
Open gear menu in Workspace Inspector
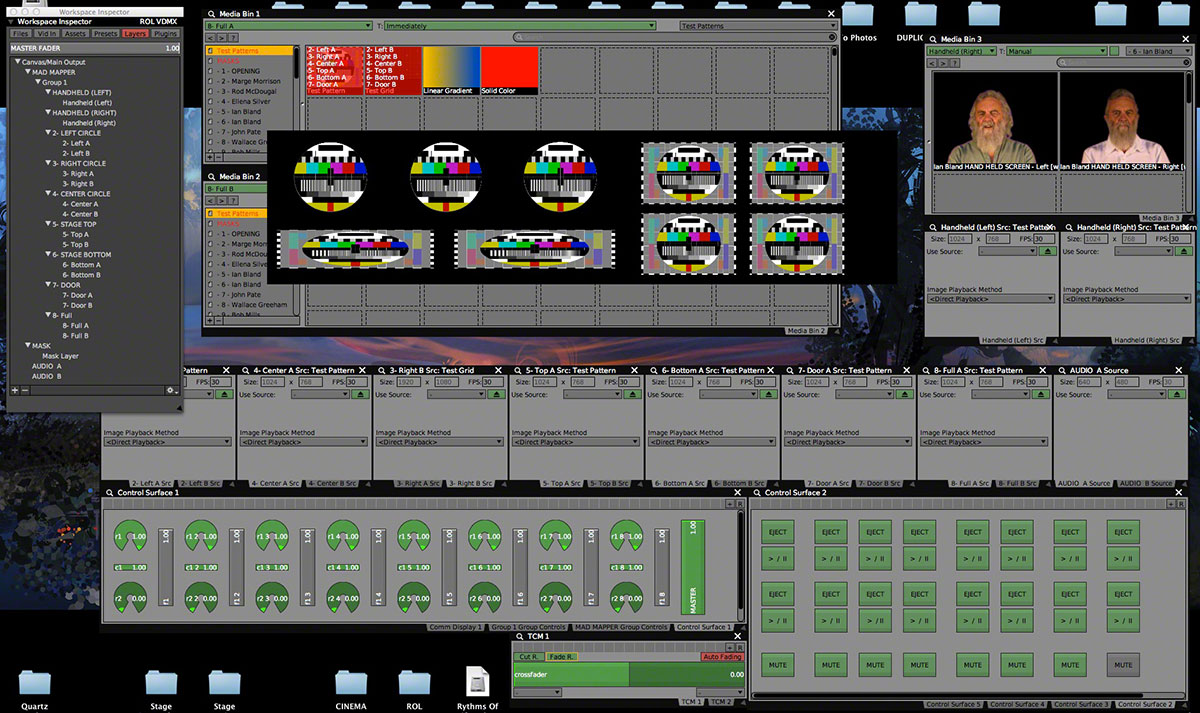(171, 390)
